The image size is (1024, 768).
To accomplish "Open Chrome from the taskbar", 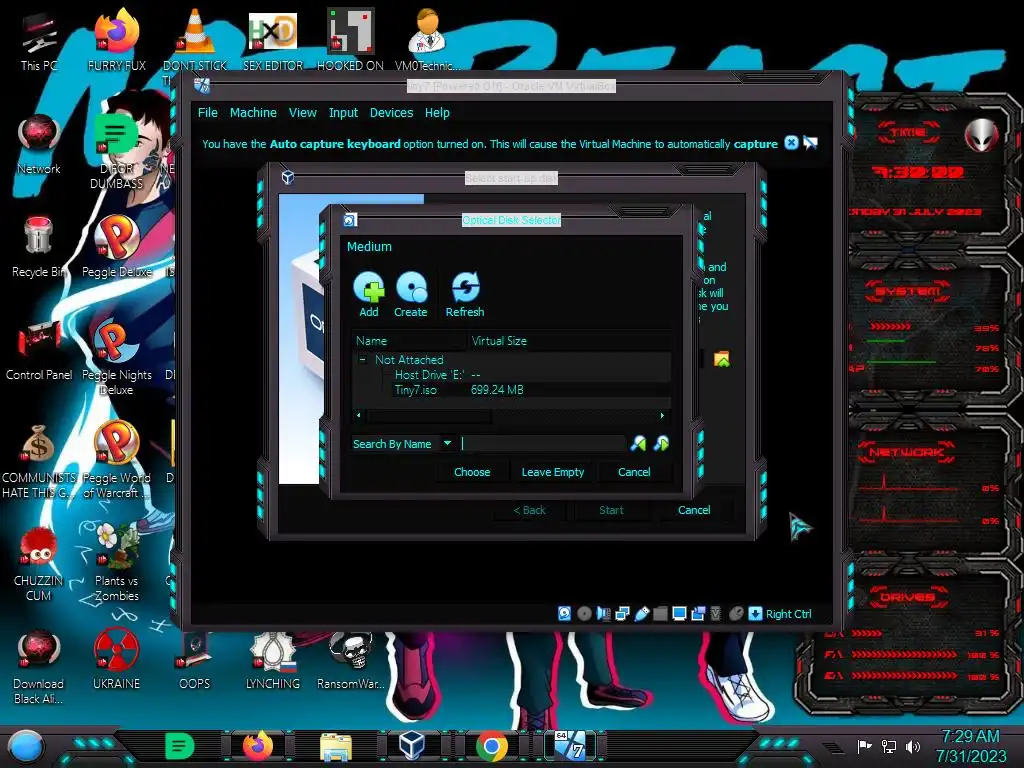I will tap(492, 745).
